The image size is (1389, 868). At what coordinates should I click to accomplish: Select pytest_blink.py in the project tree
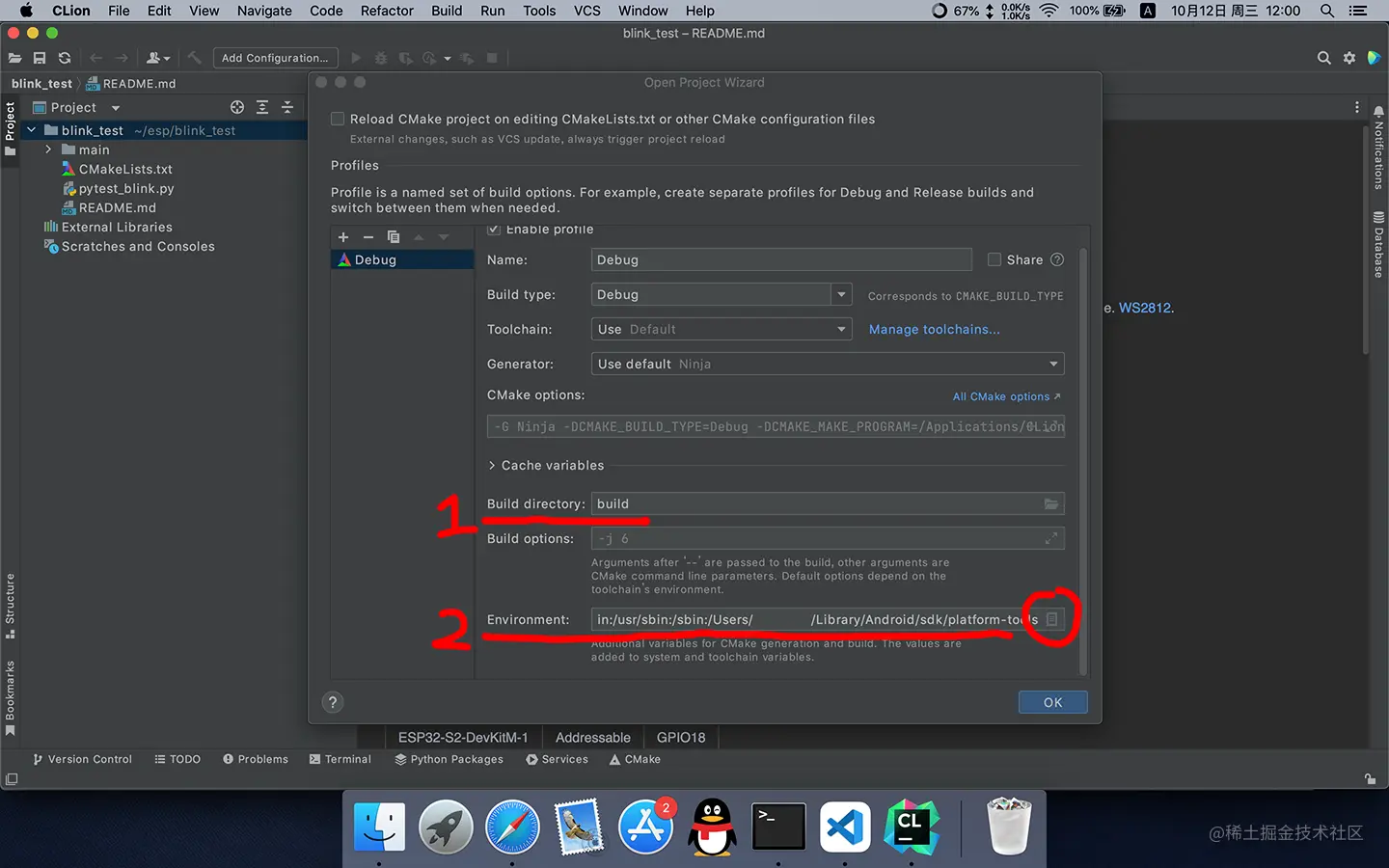pos(126,188)
